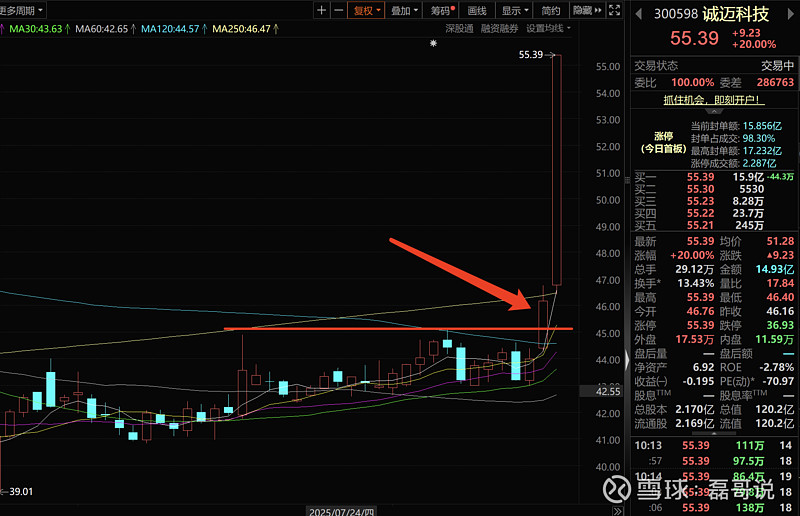This screenshot has height=516, width=800.
Task: Click the 10:13 tick trade row
Action: 713,445
